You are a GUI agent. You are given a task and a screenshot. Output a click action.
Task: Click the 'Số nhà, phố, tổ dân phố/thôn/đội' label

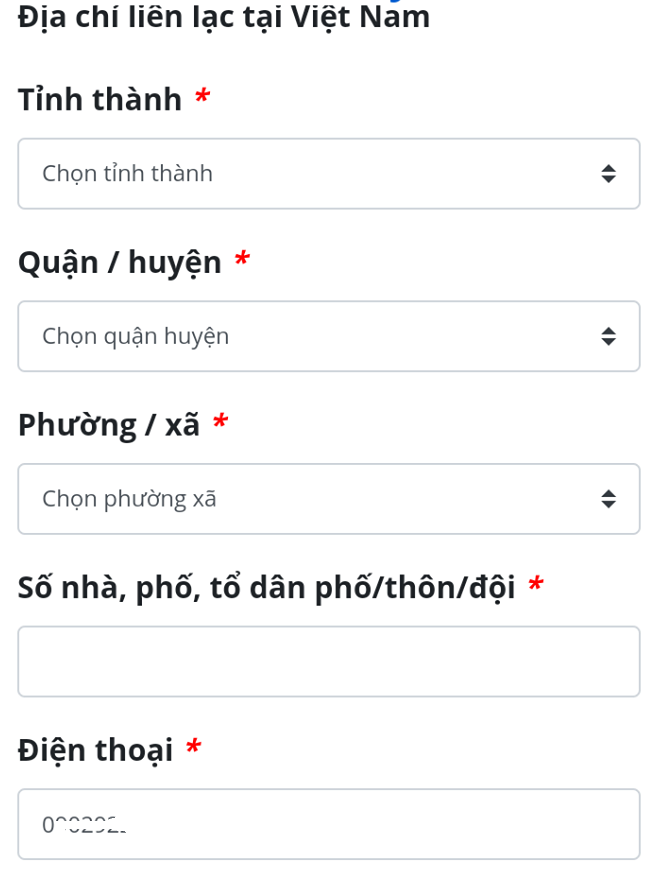pyautogui.click(x=266, y=588)
